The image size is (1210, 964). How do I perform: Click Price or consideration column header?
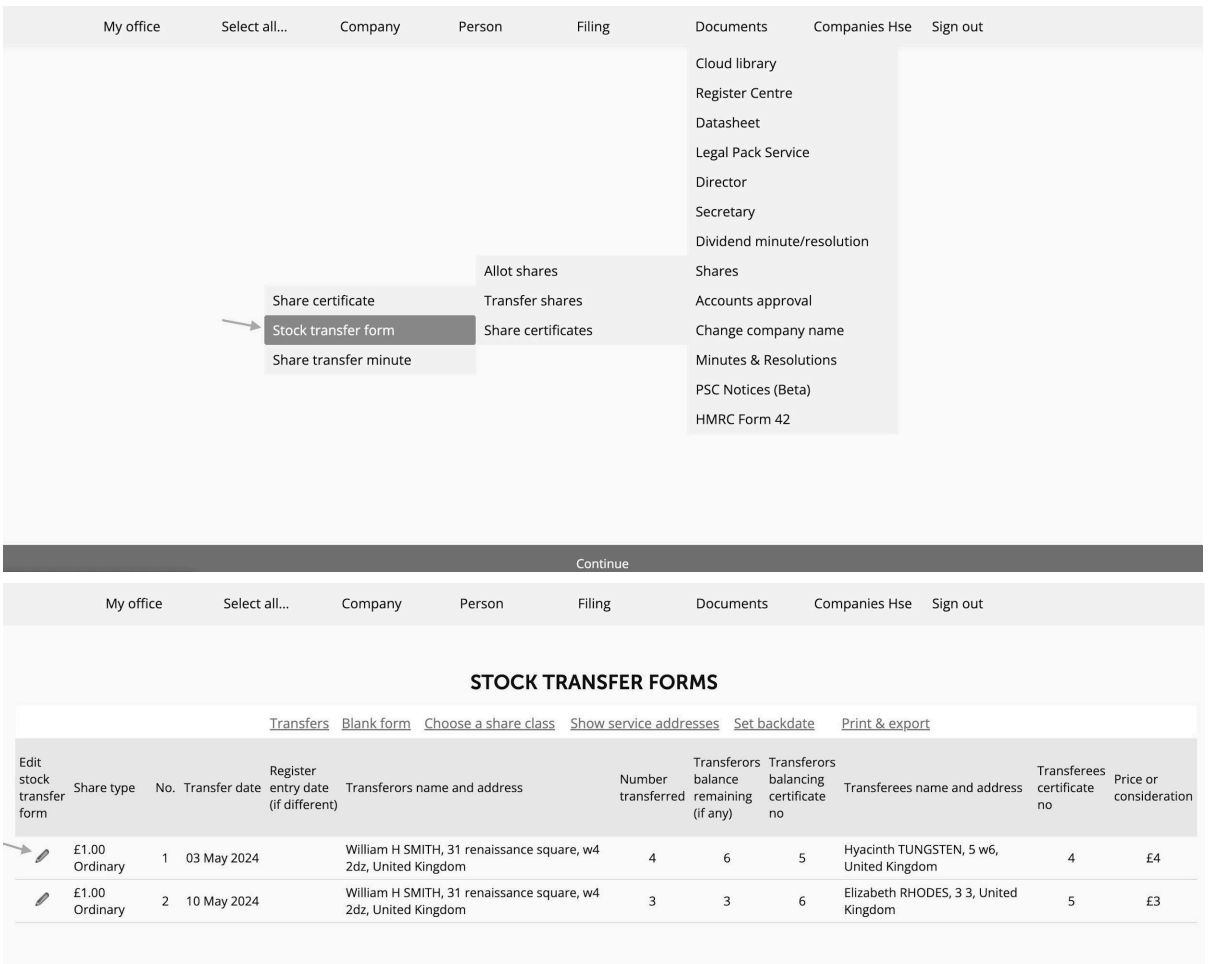[x=1153, y=788]
